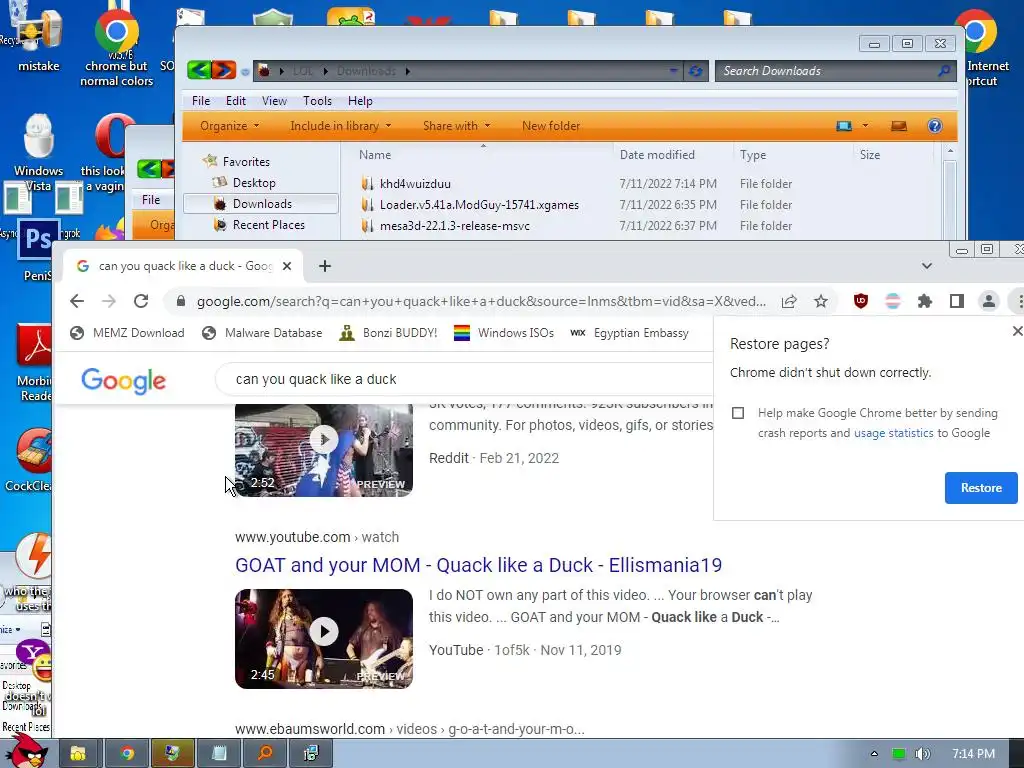The width and height of the screenshot is (1024, 768).
Task: Open Chrome from the taskbar
Action: [127, 754]
